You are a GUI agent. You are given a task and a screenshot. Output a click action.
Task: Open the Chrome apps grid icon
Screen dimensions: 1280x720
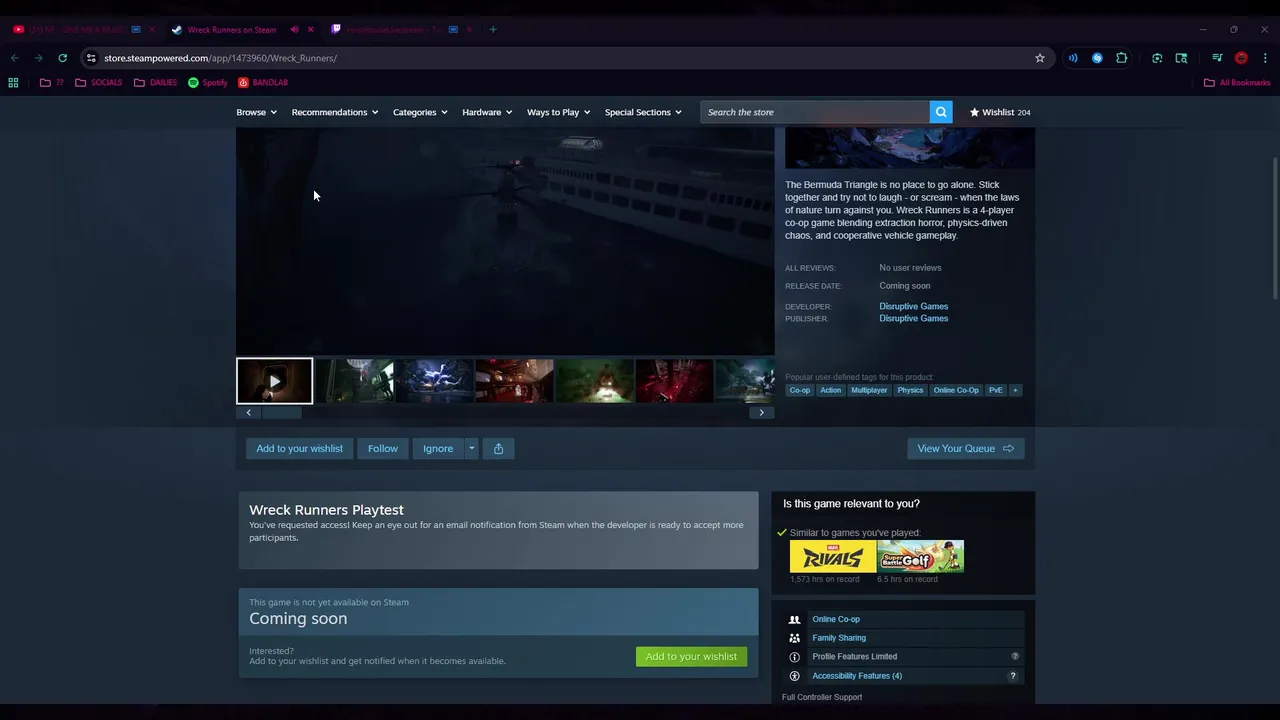point(14,82)
